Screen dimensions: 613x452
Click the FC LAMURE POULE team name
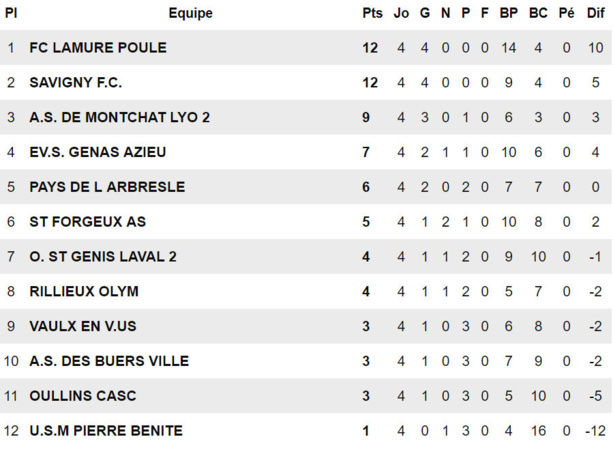coord(98,48)
